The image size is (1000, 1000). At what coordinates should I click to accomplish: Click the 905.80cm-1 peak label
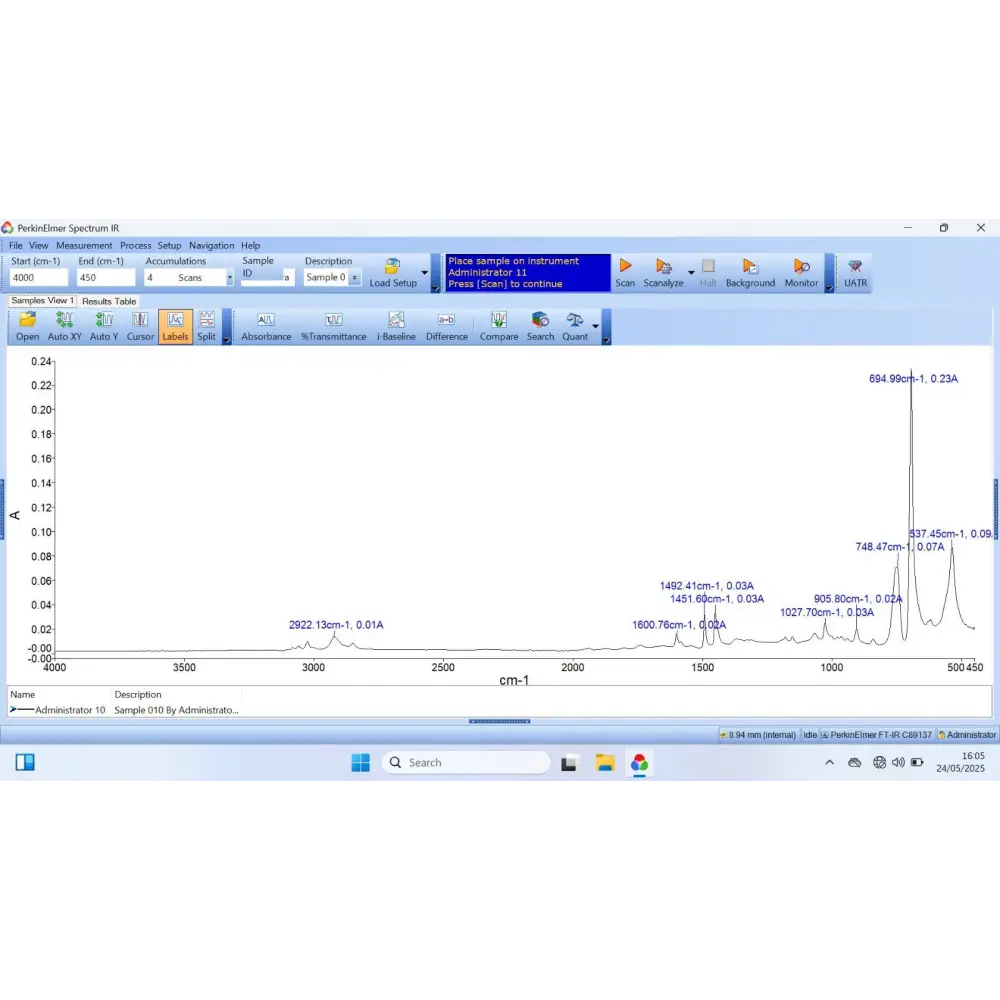coord(858,599)
